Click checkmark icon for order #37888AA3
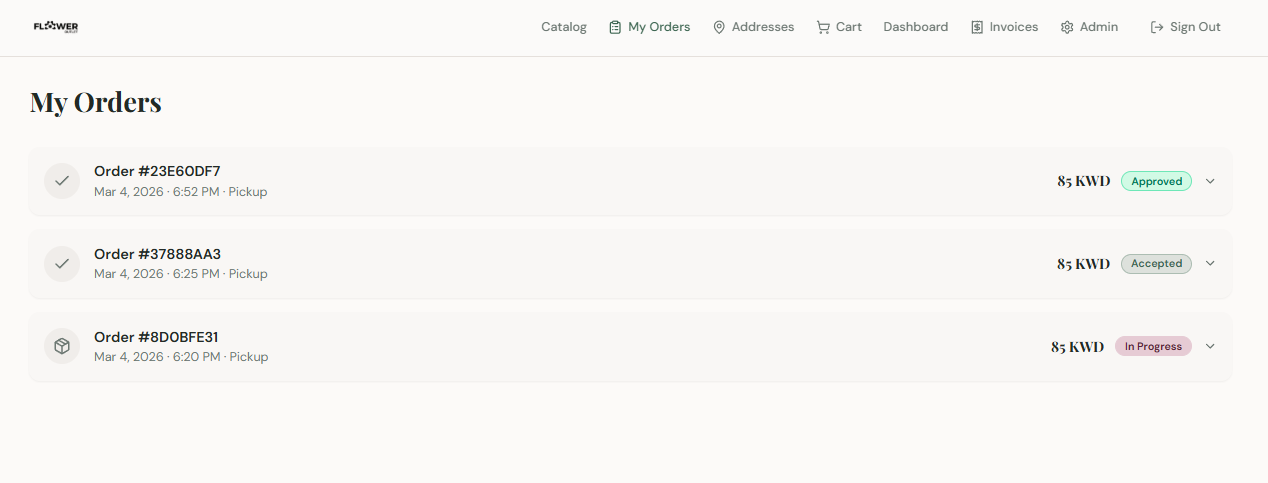The image size is (1268, 483). [x=62, y=264]
